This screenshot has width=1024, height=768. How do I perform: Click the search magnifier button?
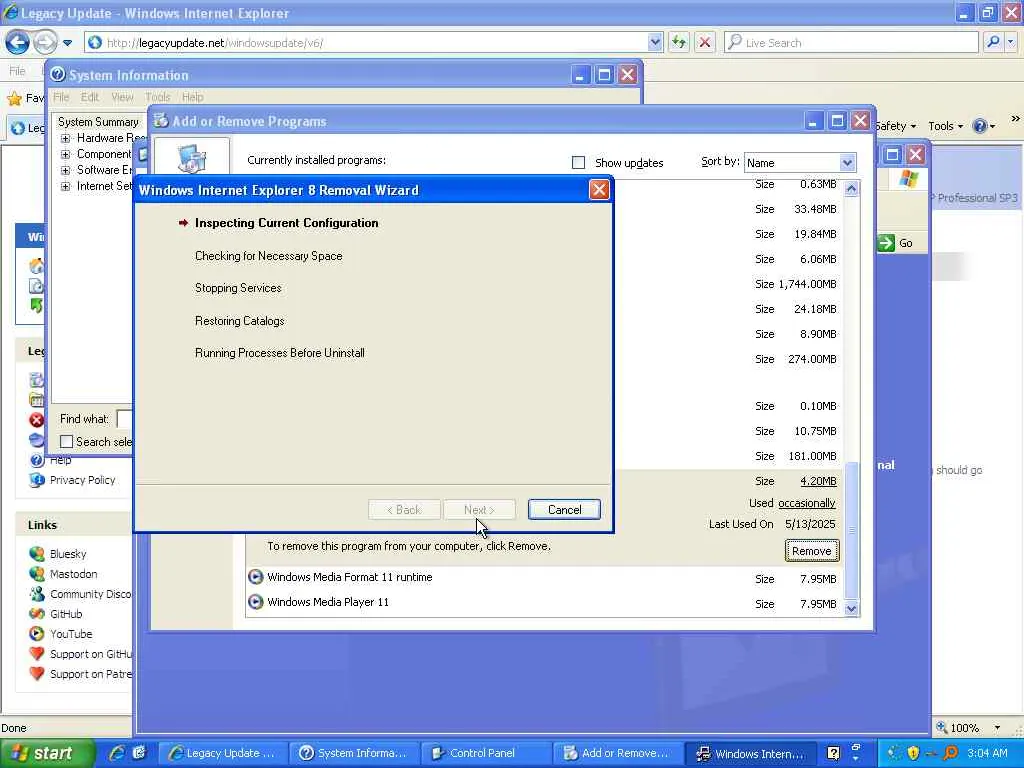(x=993, y=42)
